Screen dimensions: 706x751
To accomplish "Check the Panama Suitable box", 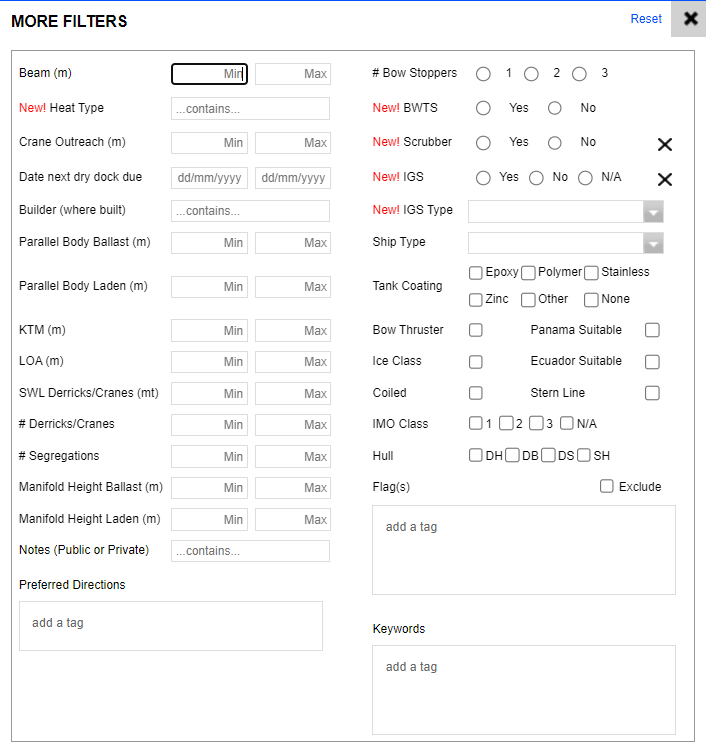I will [x=652, y=330].
